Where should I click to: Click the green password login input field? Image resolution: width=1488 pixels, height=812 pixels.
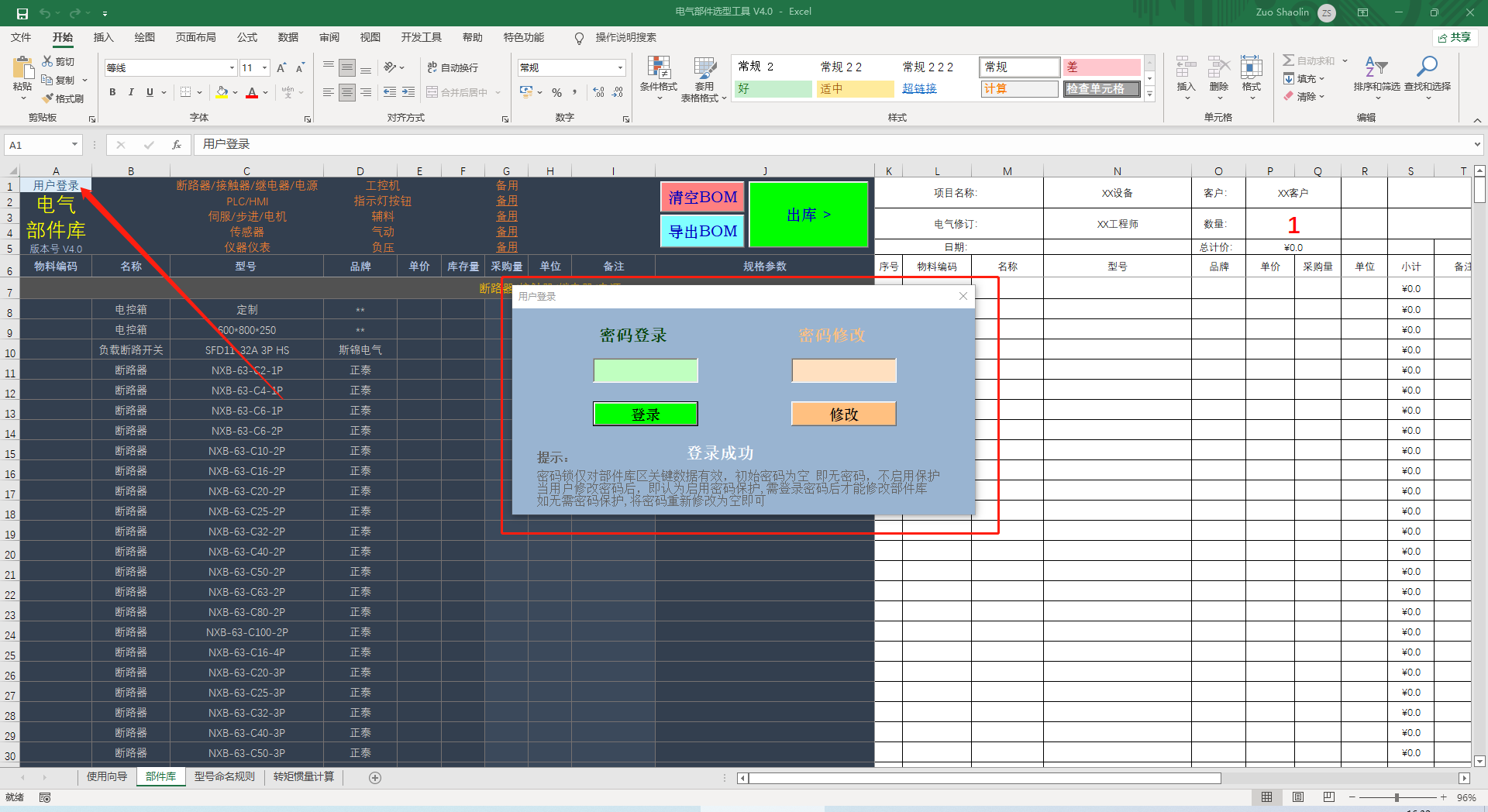645,370
